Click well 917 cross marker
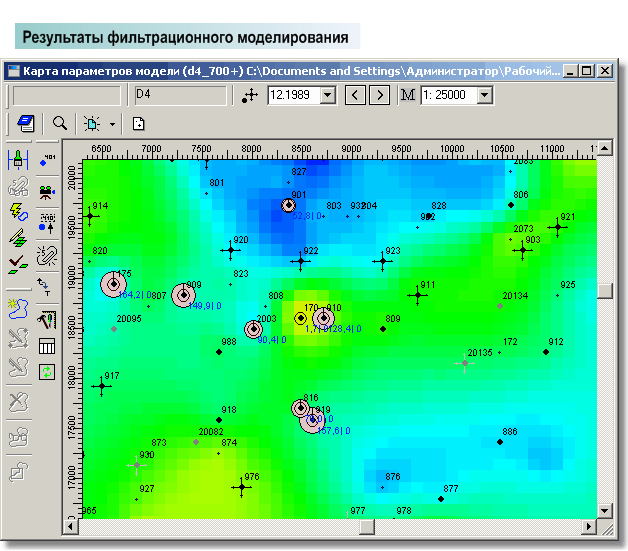Viewport: 628px width, 551px height. pyautogui.click(x=102, y=386)
